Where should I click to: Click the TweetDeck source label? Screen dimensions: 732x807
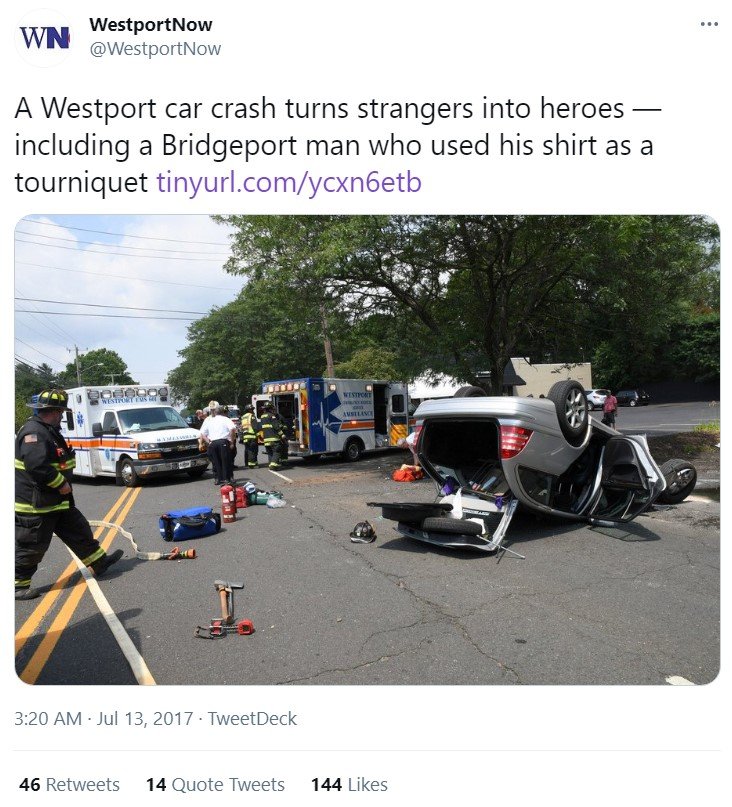pos(252,718)
